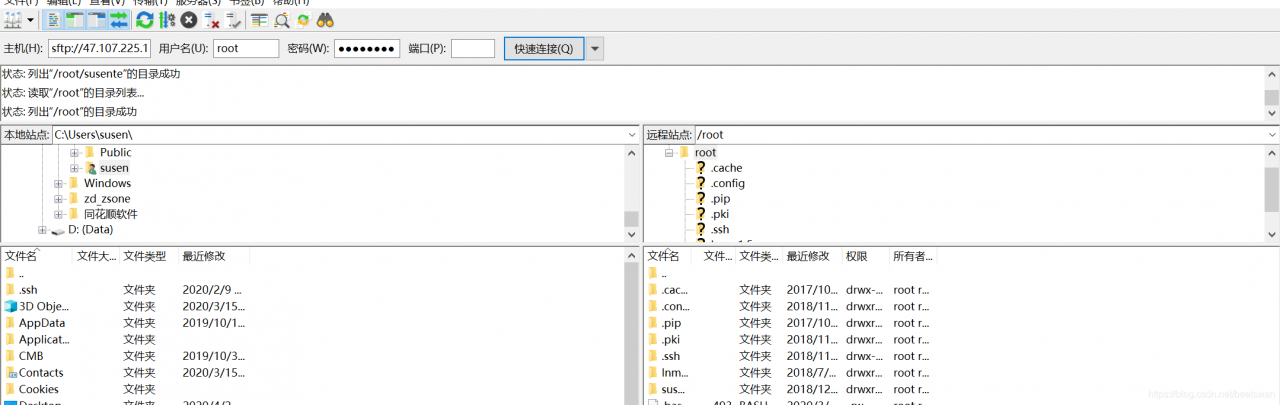Select the .cac... folder in remote list
The image size is (1280, 405).
point(675,290)
